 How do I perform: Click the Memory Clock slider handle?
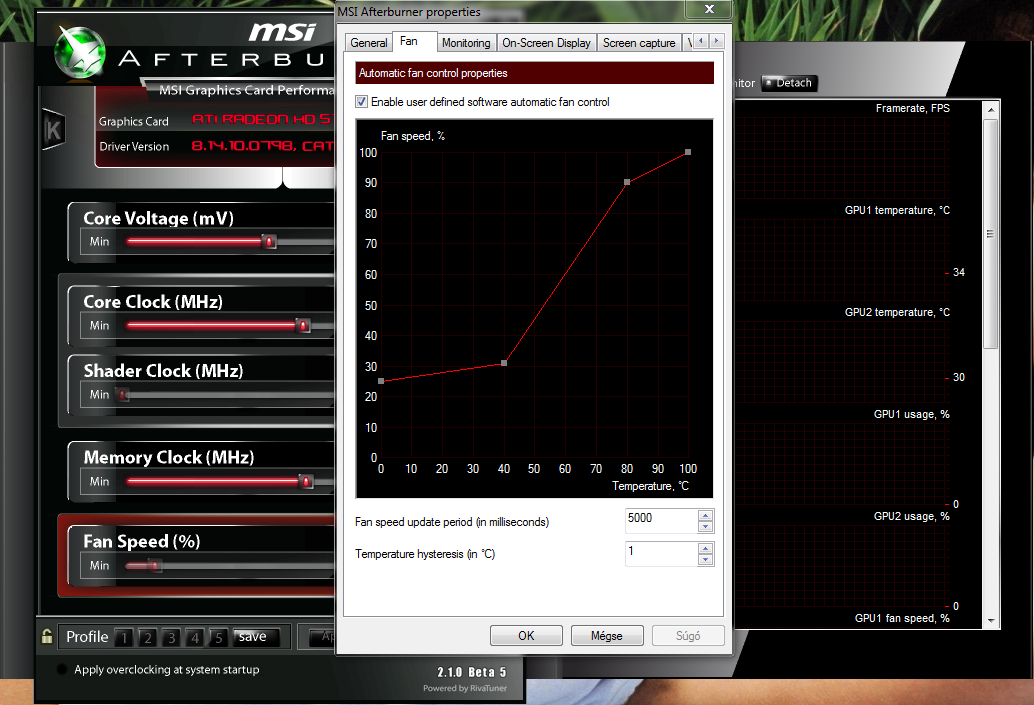pyautogui.click(x=306, y=481)
